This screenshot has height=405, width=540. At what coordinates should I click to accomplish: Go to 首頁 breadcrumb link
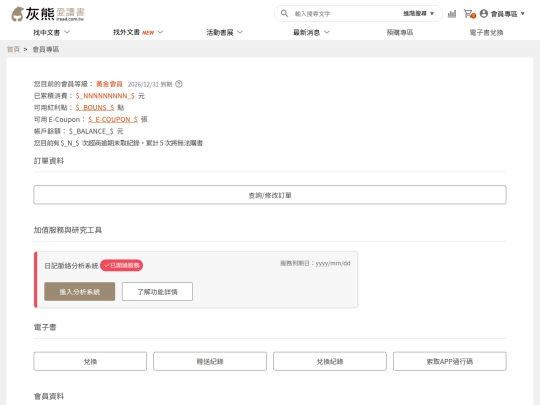(13, 49)
